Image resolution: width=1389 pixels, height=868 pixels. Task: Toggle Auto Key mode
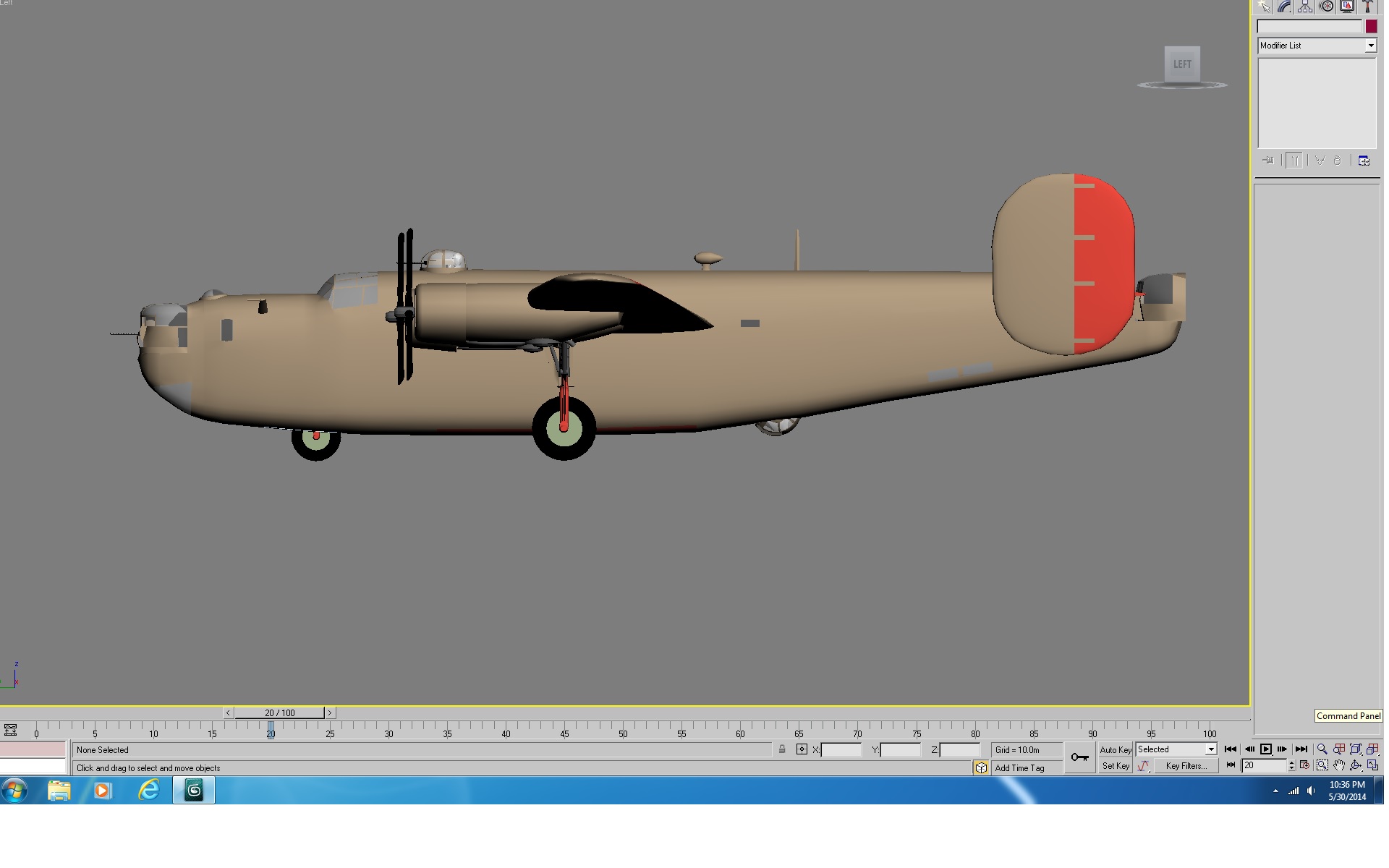[x=1115, y=749]
